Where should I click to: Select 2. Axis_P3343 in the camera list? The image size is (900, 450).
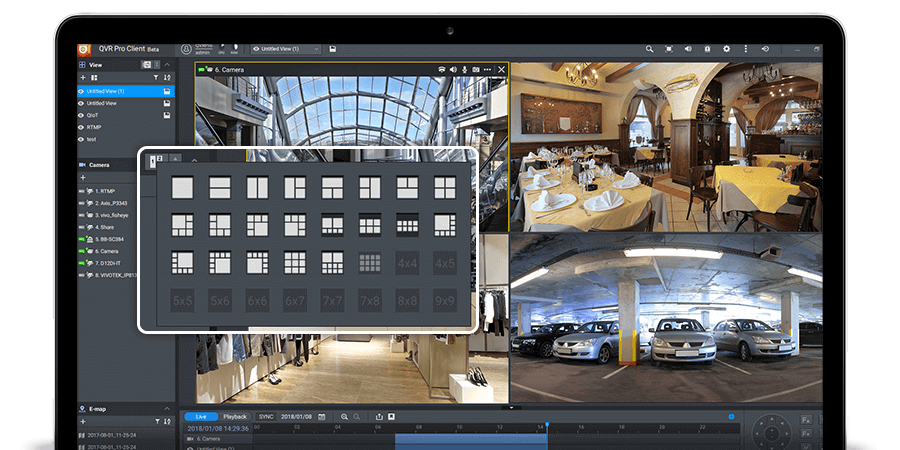click(108, 202)
